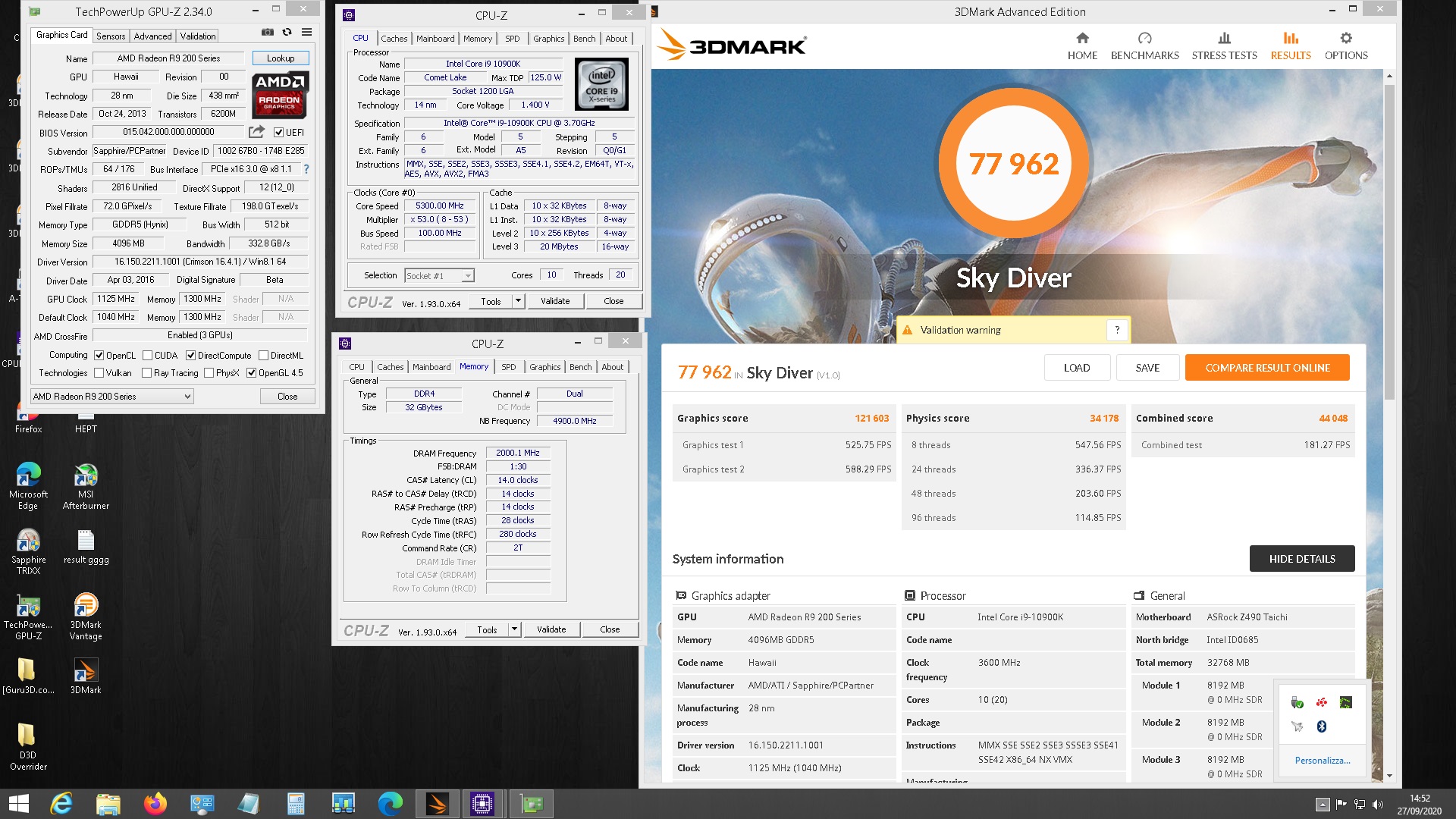This screenshot has height=819, width=1456.
Task: Select the 3DMark desktop shortcut
Action: 86,676
